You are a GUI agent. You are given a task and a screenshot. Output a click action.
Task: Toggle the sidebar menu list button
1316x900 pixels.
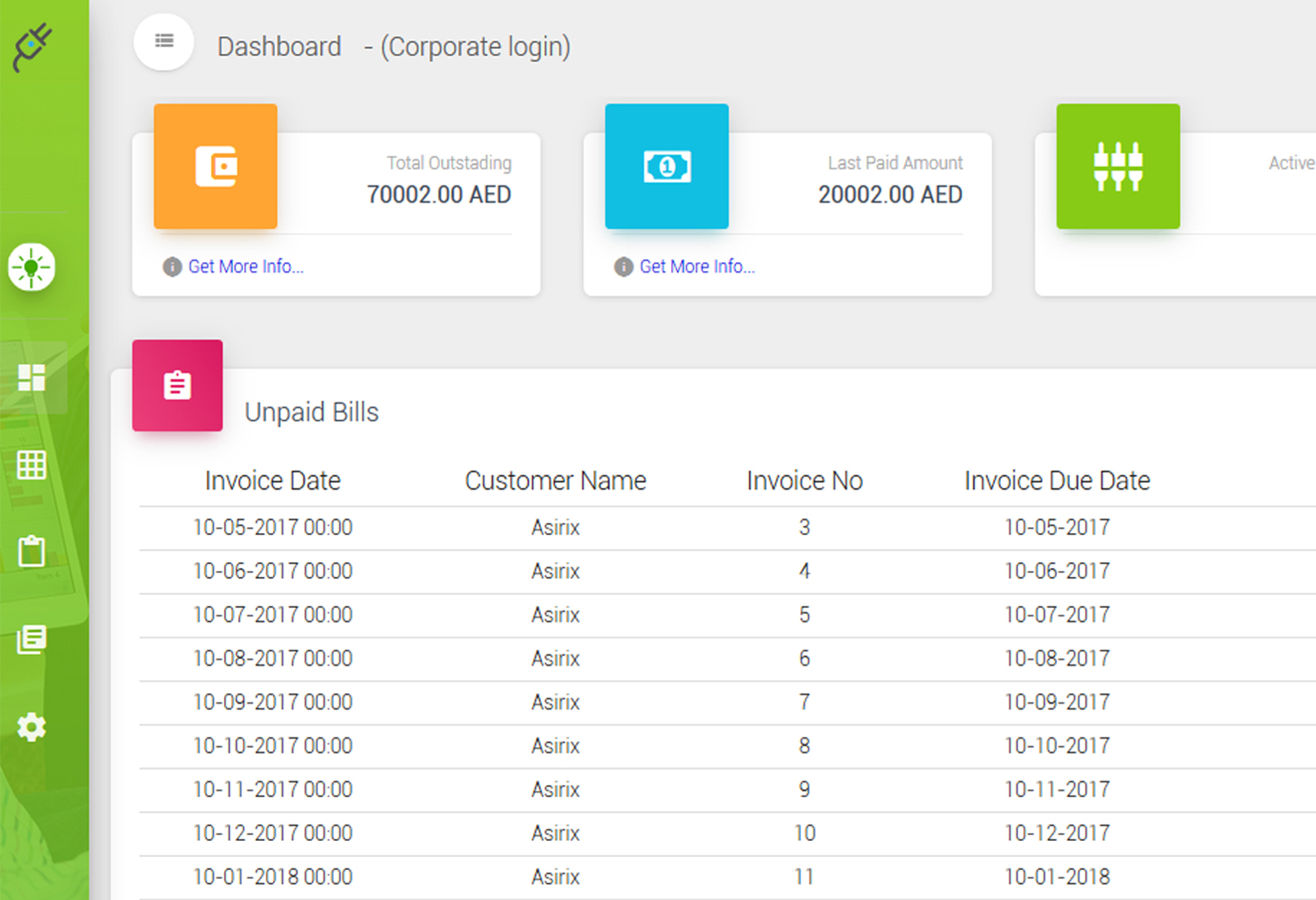164,41
